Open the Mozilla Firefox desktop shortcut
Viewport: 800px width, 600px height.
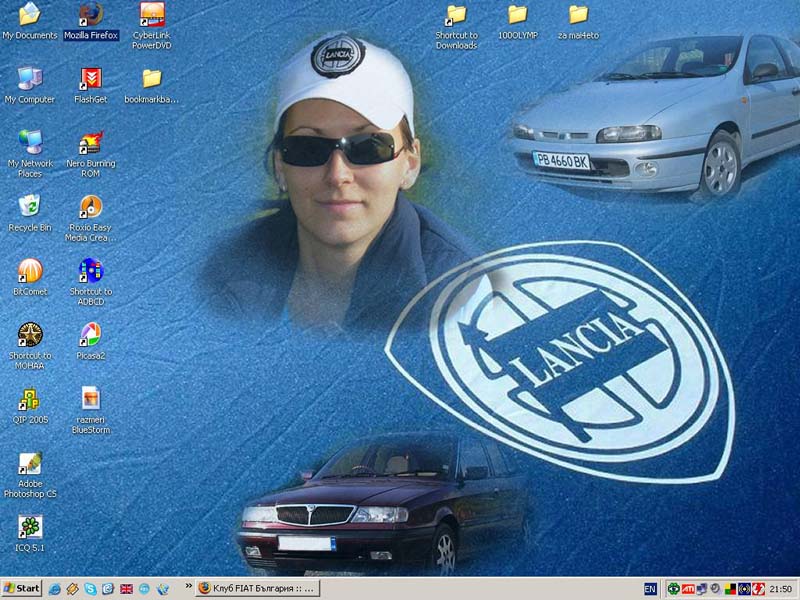pos(90,14)
